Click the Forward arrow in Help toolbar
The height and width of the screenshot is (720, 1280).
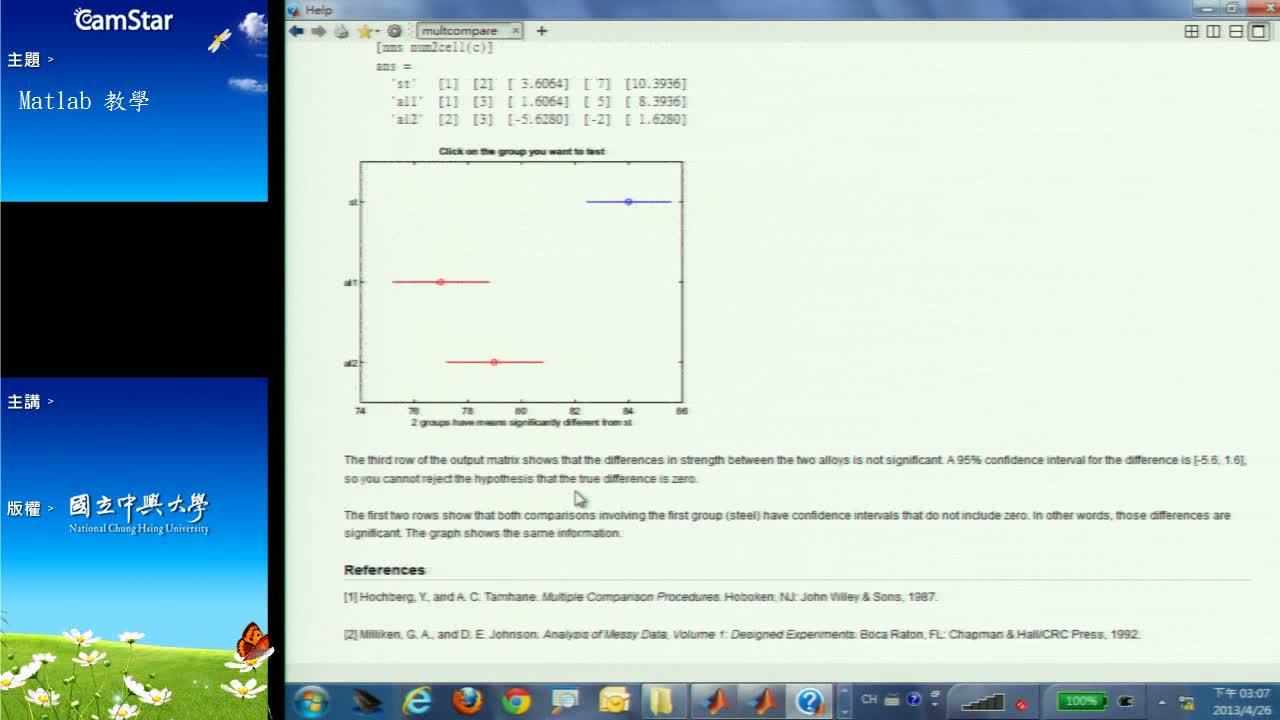[x=318, y=31]
